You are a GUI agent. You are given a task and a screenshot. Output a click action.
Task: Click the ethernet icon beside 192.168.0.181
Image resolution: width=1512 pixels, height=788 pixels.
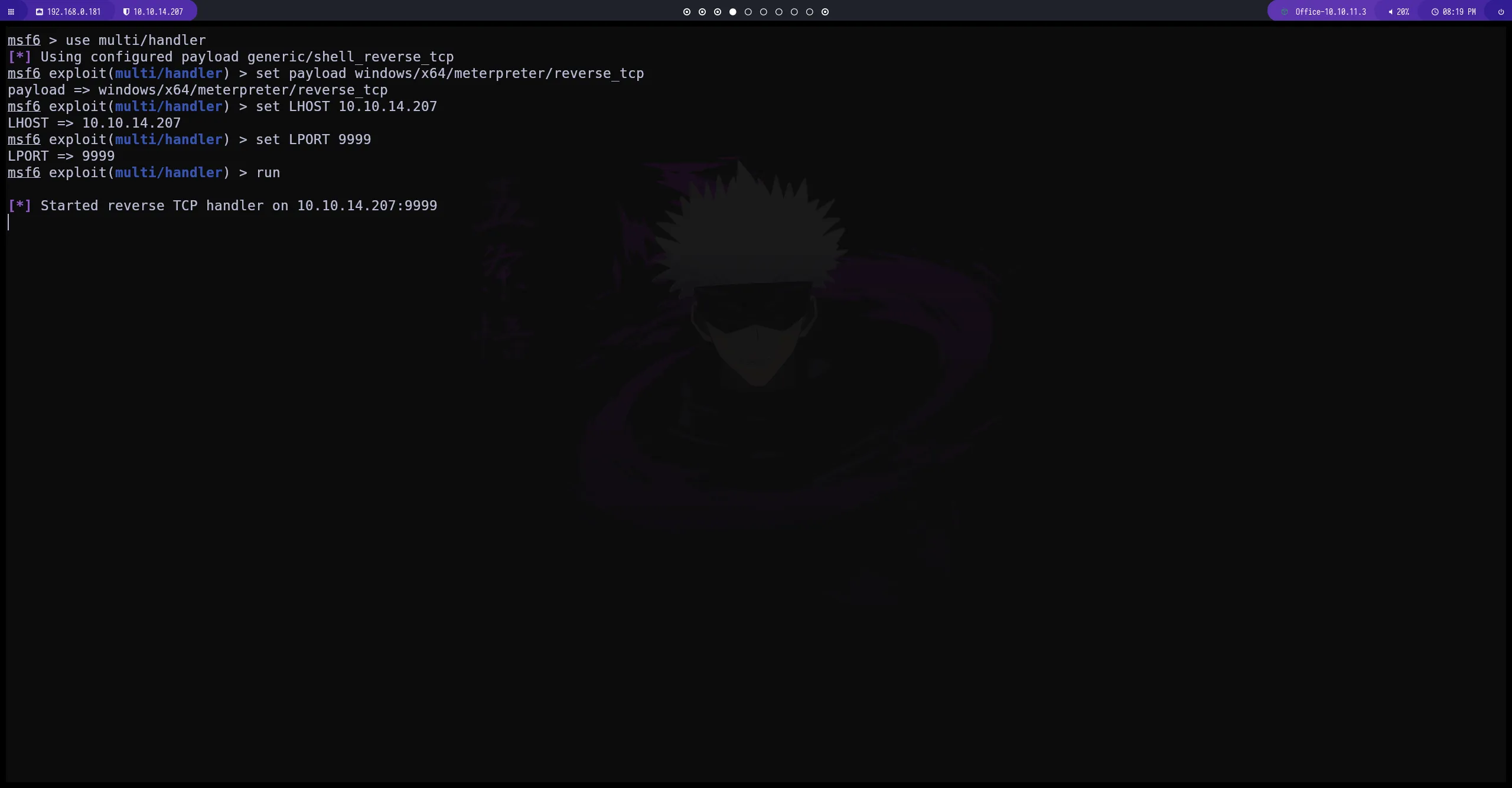(40, 12)
